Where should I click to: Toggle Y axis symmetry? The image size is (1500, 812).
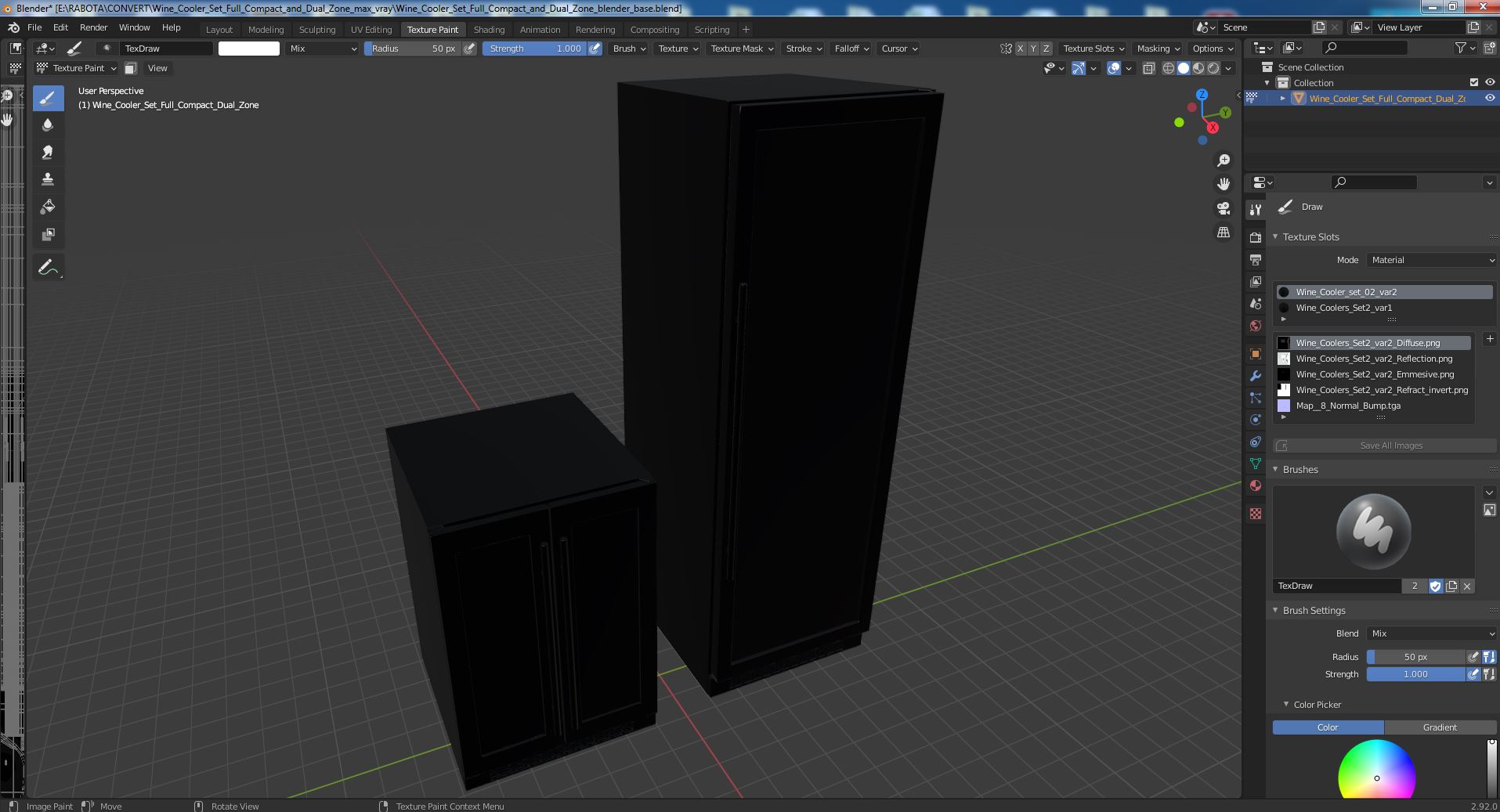(1032, 49)
